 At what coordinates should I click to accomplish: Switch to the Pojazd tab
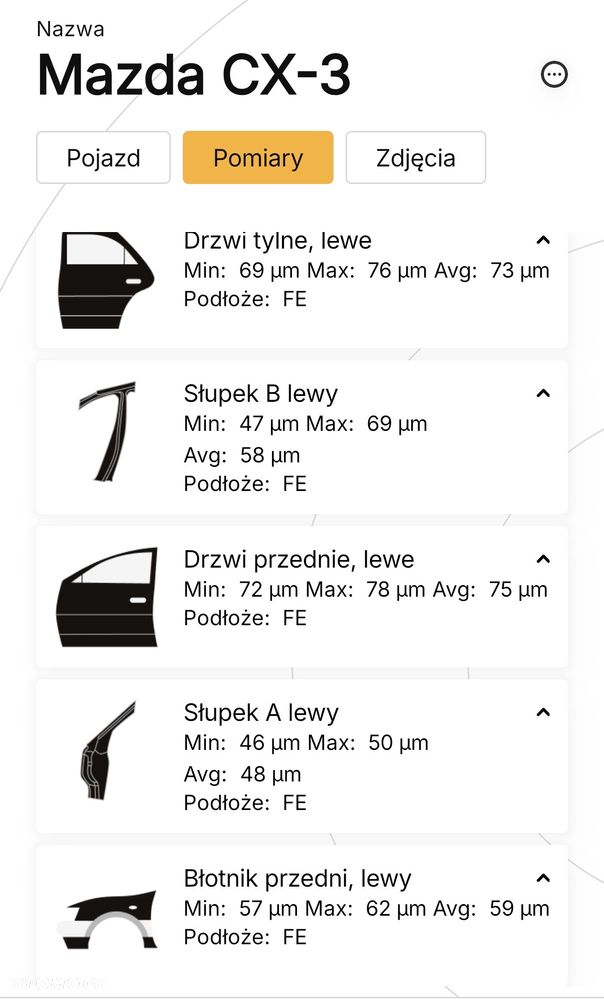103,157
